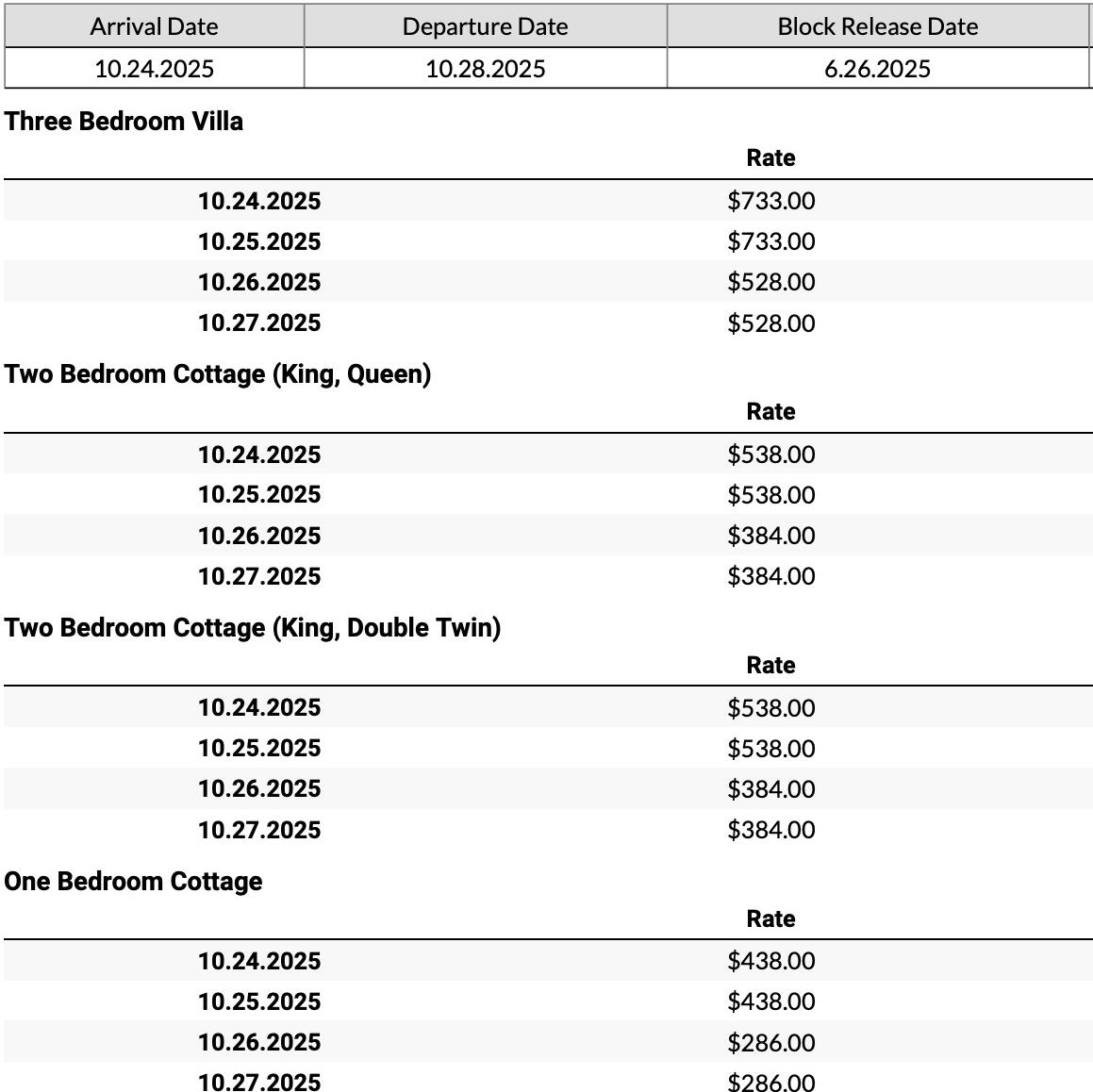The image size is (1093, 1092).
Task: Click the Two Bedroom Cottage (King, Queen) heading
Action: 218,374
